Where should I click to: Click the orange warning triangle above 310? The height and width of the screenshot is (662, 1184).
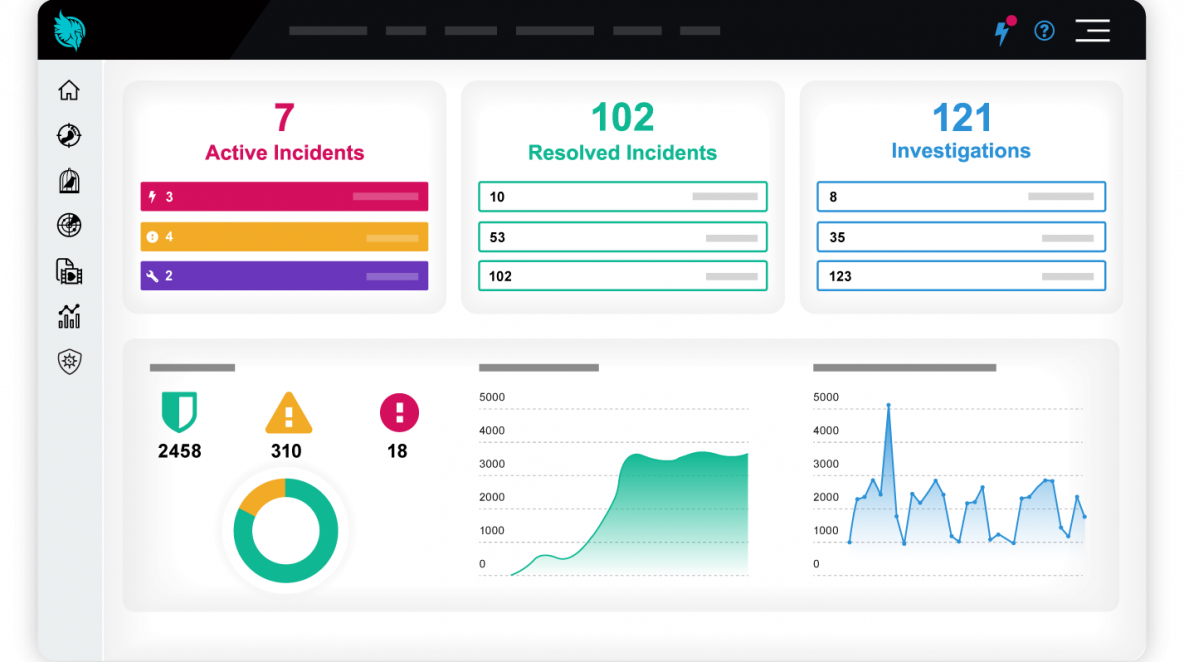tap(288, 412)
